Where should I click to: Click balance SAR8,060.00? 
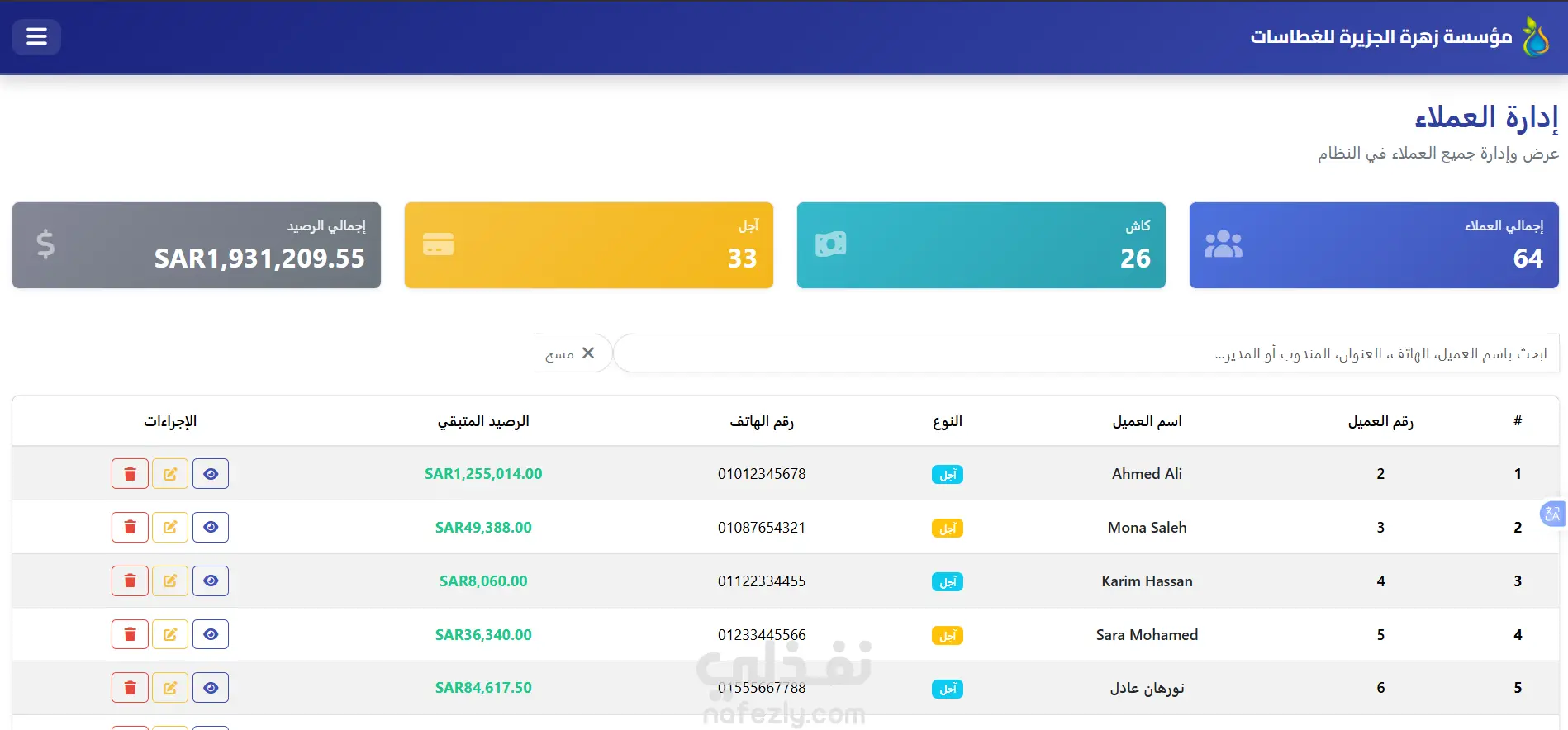(483, 581)
